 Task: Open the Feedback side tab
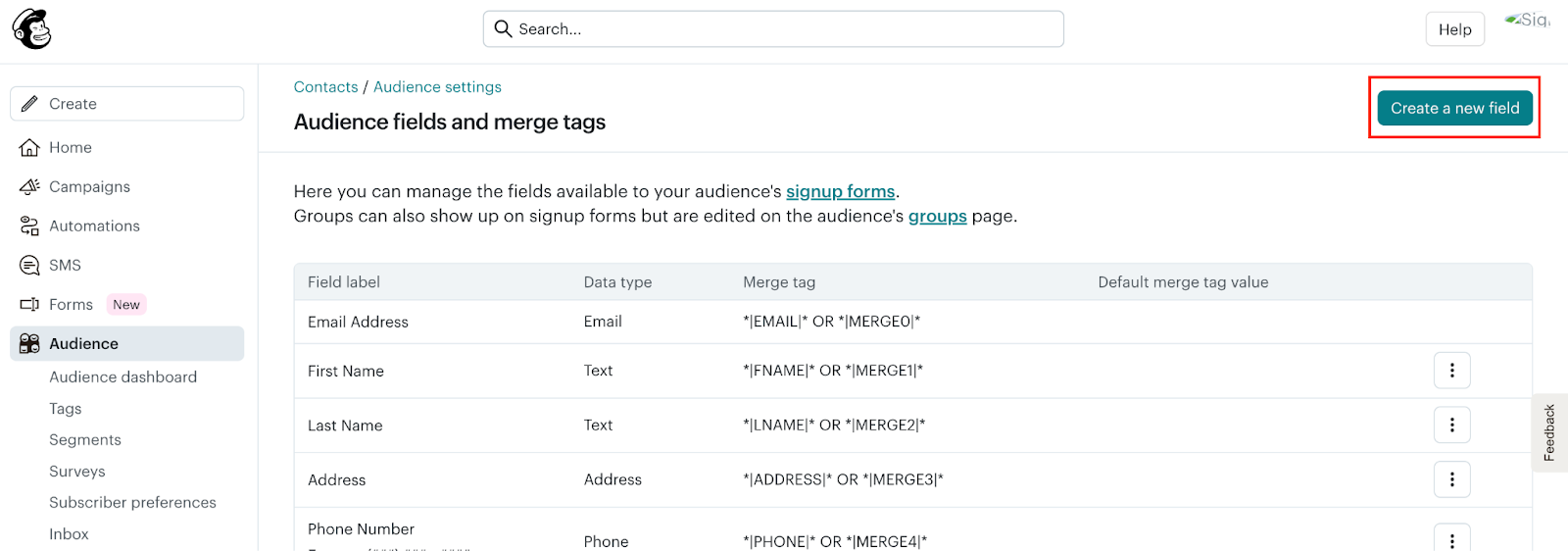(x=1549, y=432)
